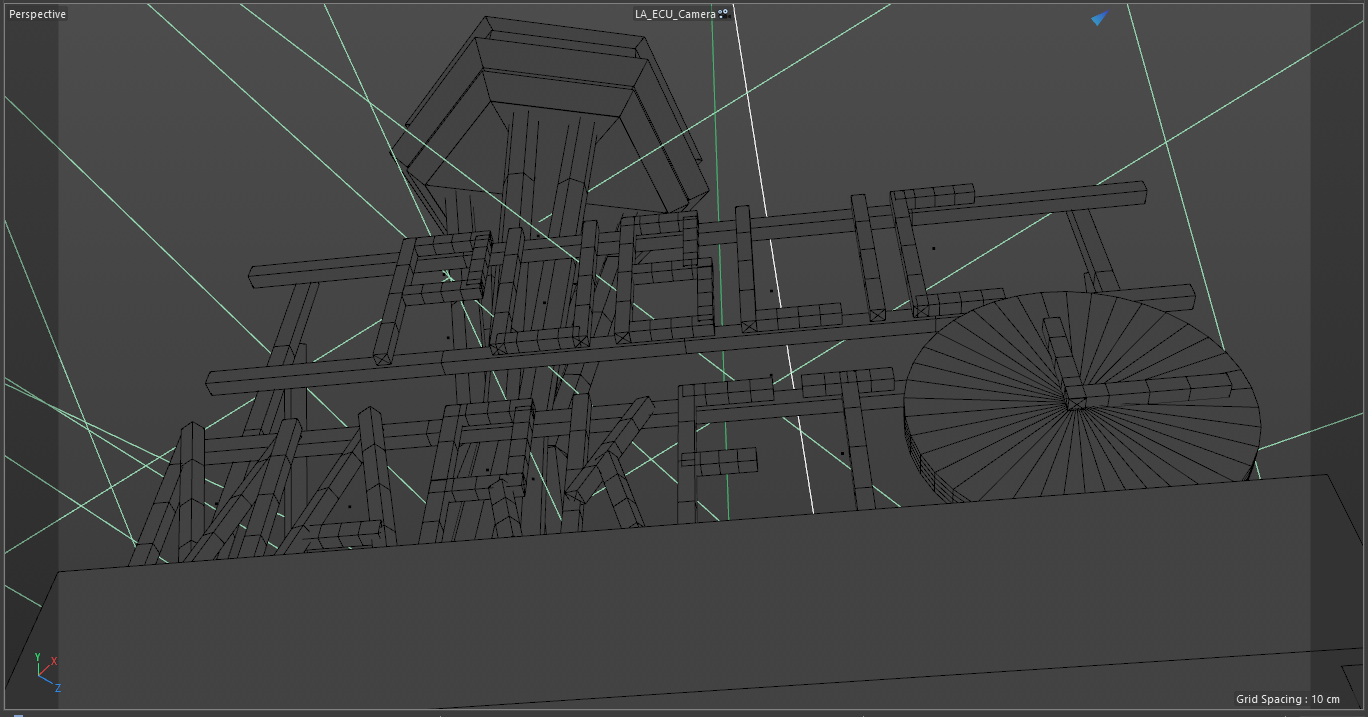1368x717 pixels.
Task: Click the Grid Spacing 10 cm status text
Action: (1290, 700)
